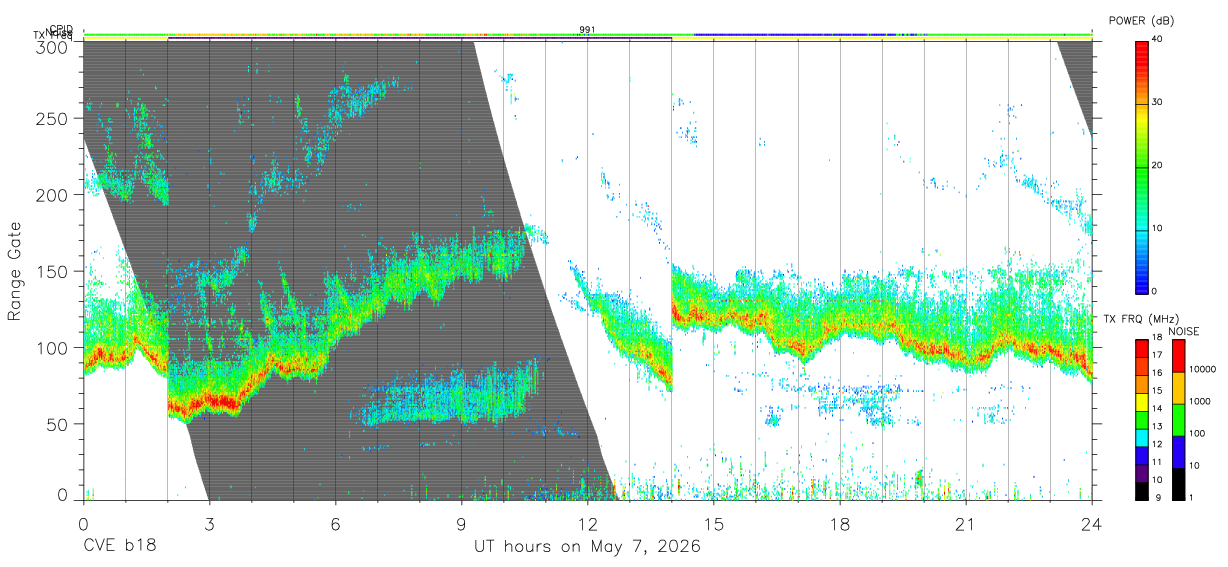Pick the 16 label on TX FRQ legend
The image size is (1228, 567).
coord(1157,373)
